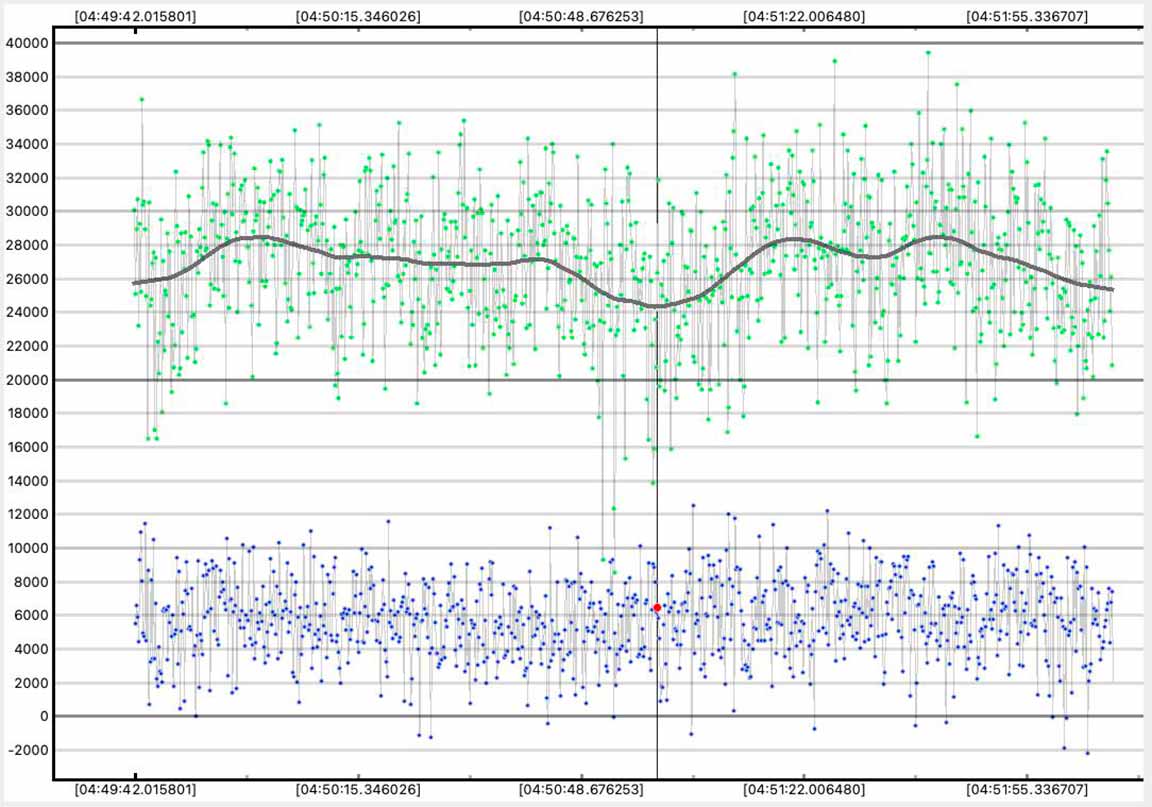This screenshot has width=1152, height=807.
Task: Click the top 04:51:55.336707 timestamp label
Action: (x=1026, y=16)
